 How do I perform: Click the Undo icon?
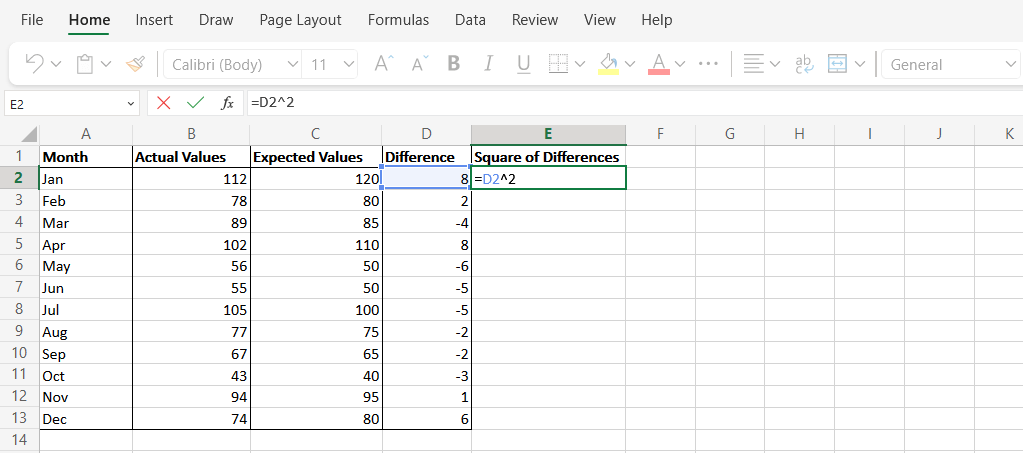click(34, 64)
